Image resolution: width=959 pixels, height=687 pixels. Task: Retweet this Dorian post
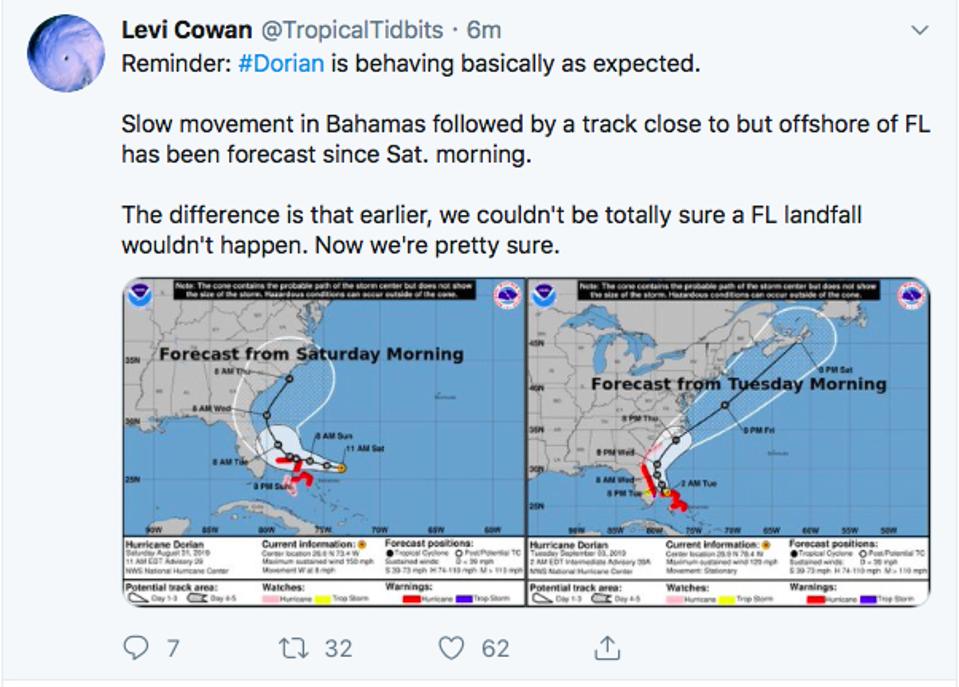(294, 648)
